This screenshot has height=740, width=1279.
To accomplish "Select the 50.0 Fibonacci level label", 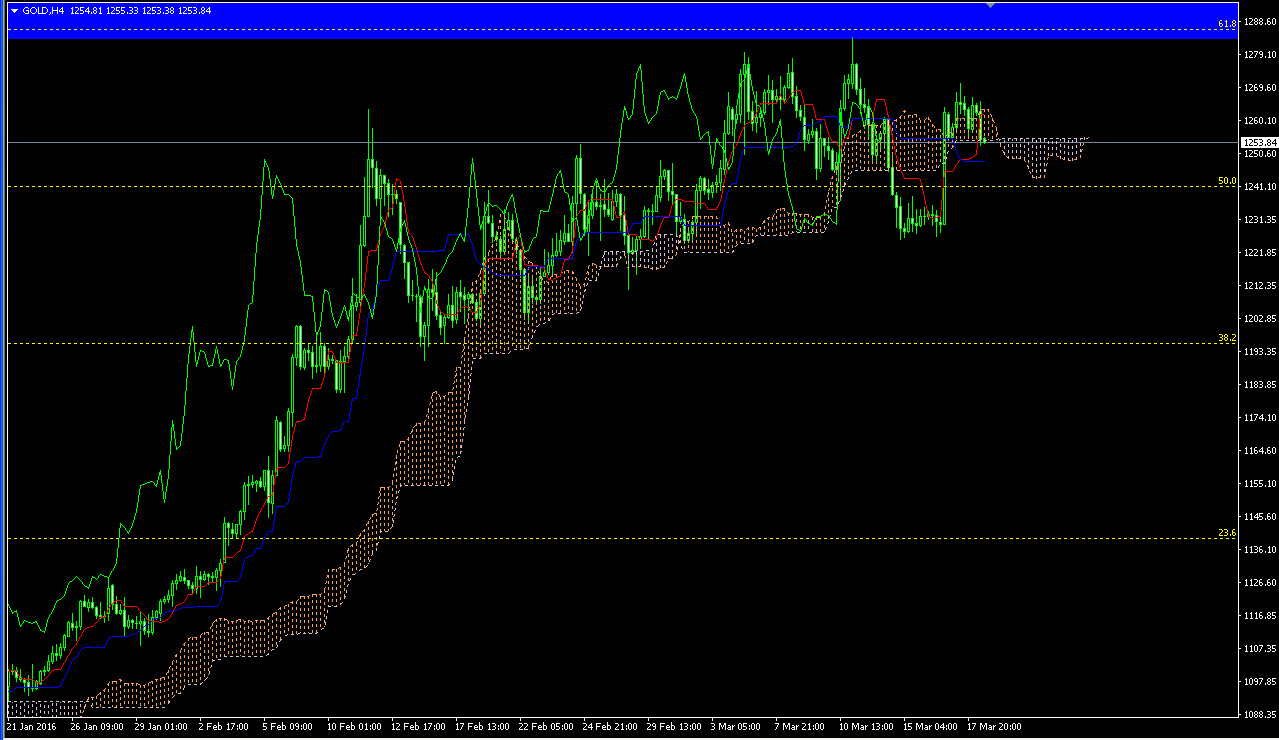I will click(1227, 181).
